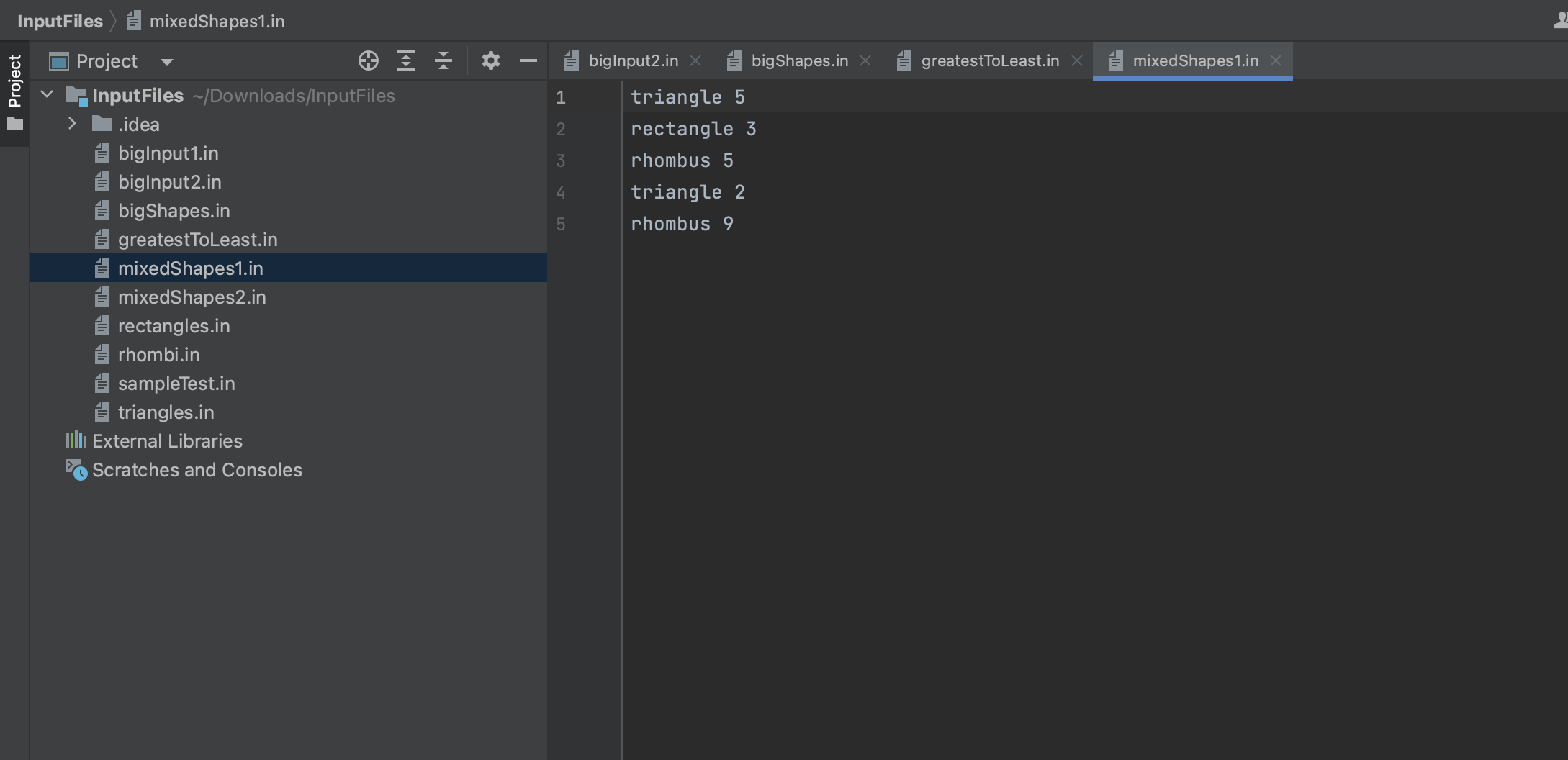This screenshot has width=1568, height=760.
Task: Click line number 3 in the gutter
Action: [x=561, y=160]
